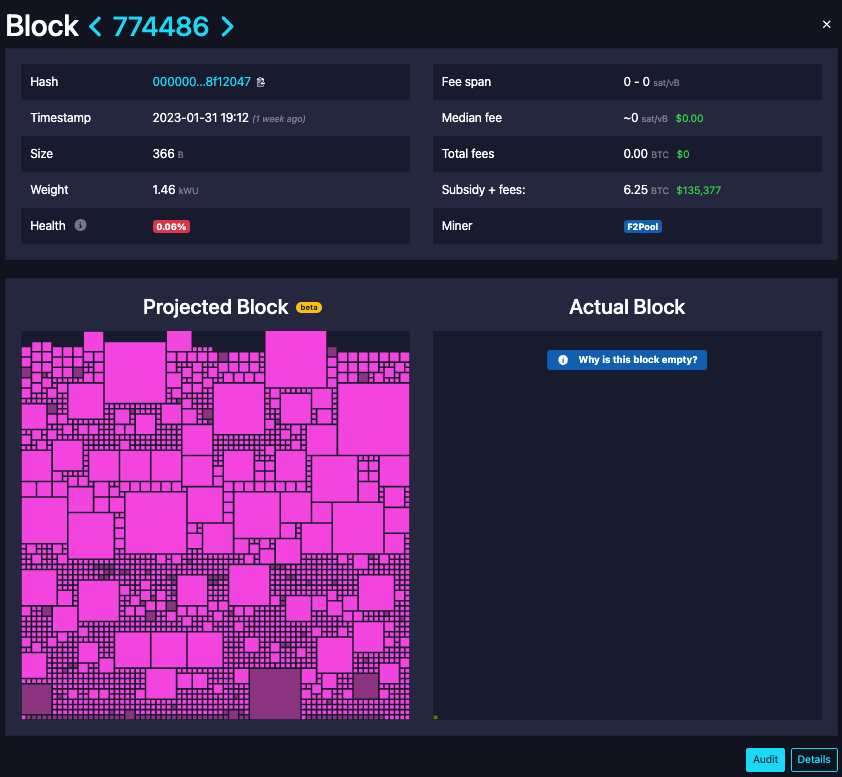Click the Projected Block heading
Viewport: 842px width, 777px height.
coord(215,307)
